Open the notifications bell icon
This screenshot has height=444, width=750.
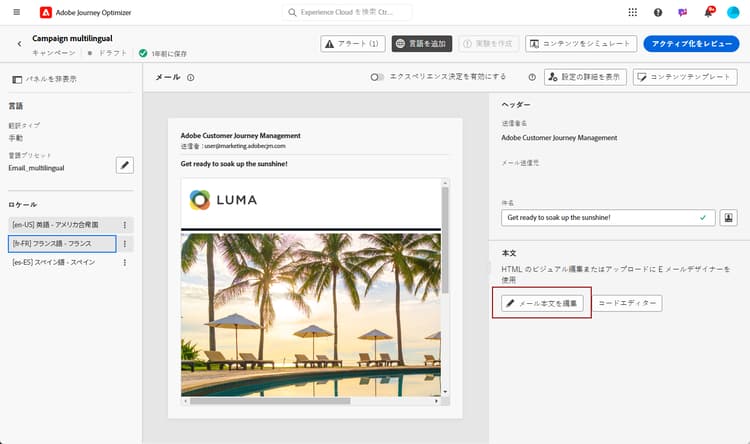point(708,12)
